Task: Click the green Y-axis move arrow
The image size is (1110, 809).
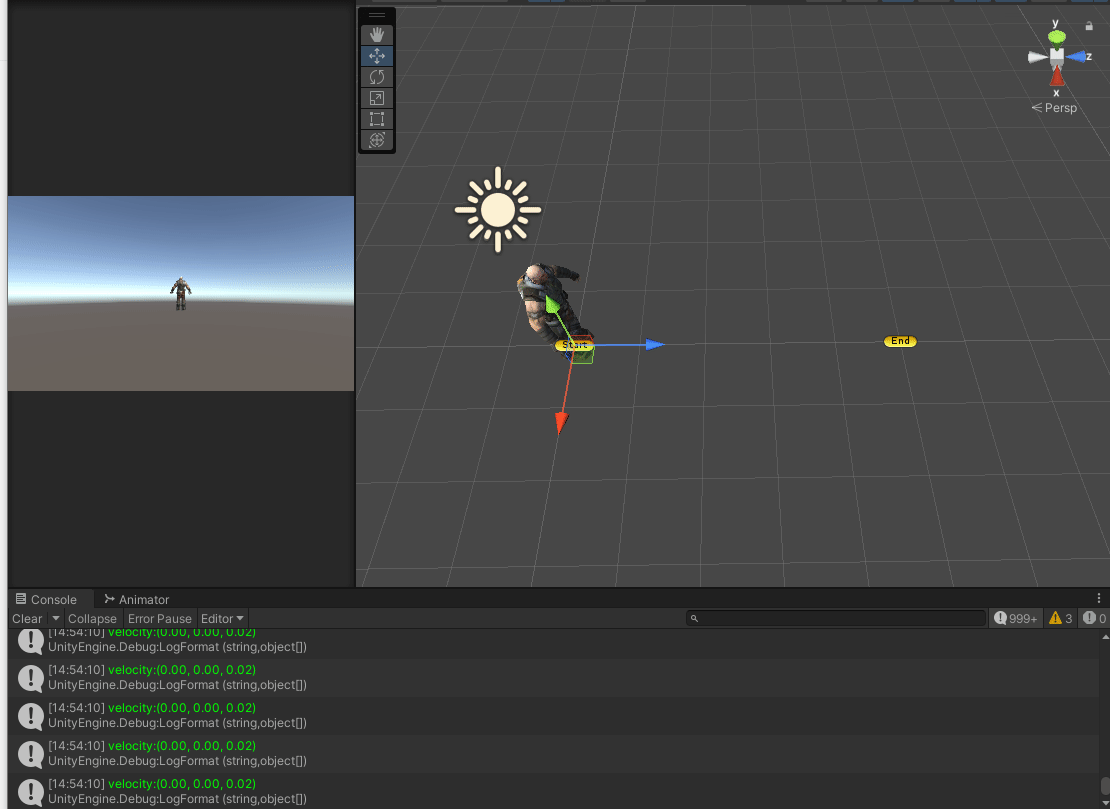Action: click(x=551, y=304)
